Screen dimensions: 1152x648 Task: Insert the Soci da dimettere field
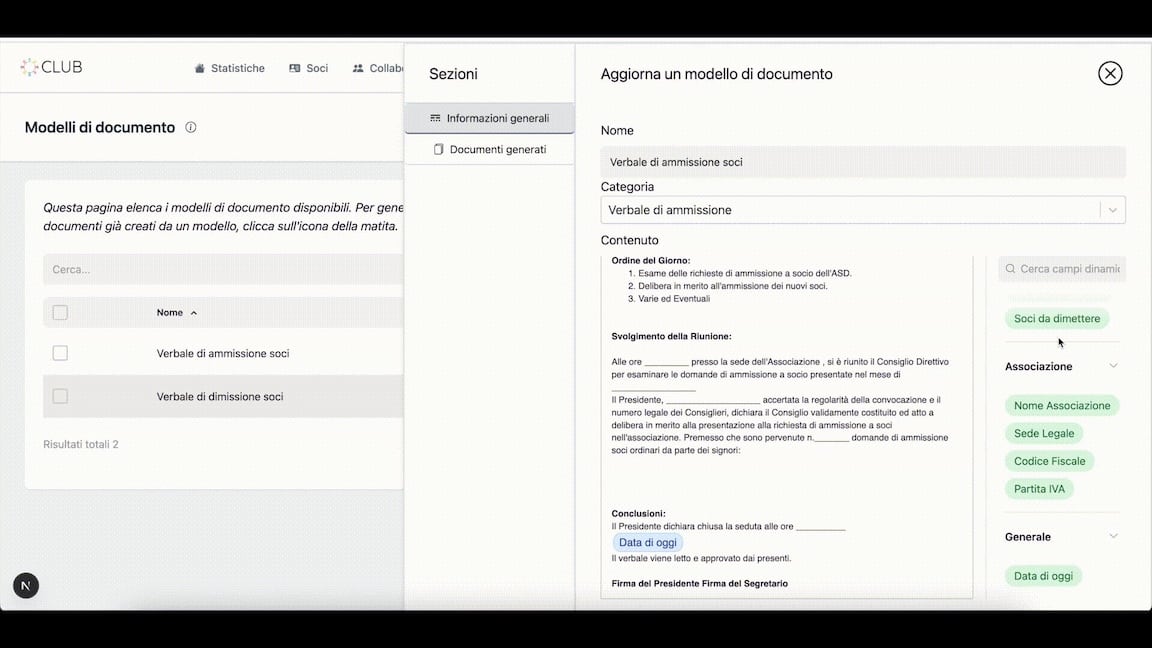click(1056, 319)
